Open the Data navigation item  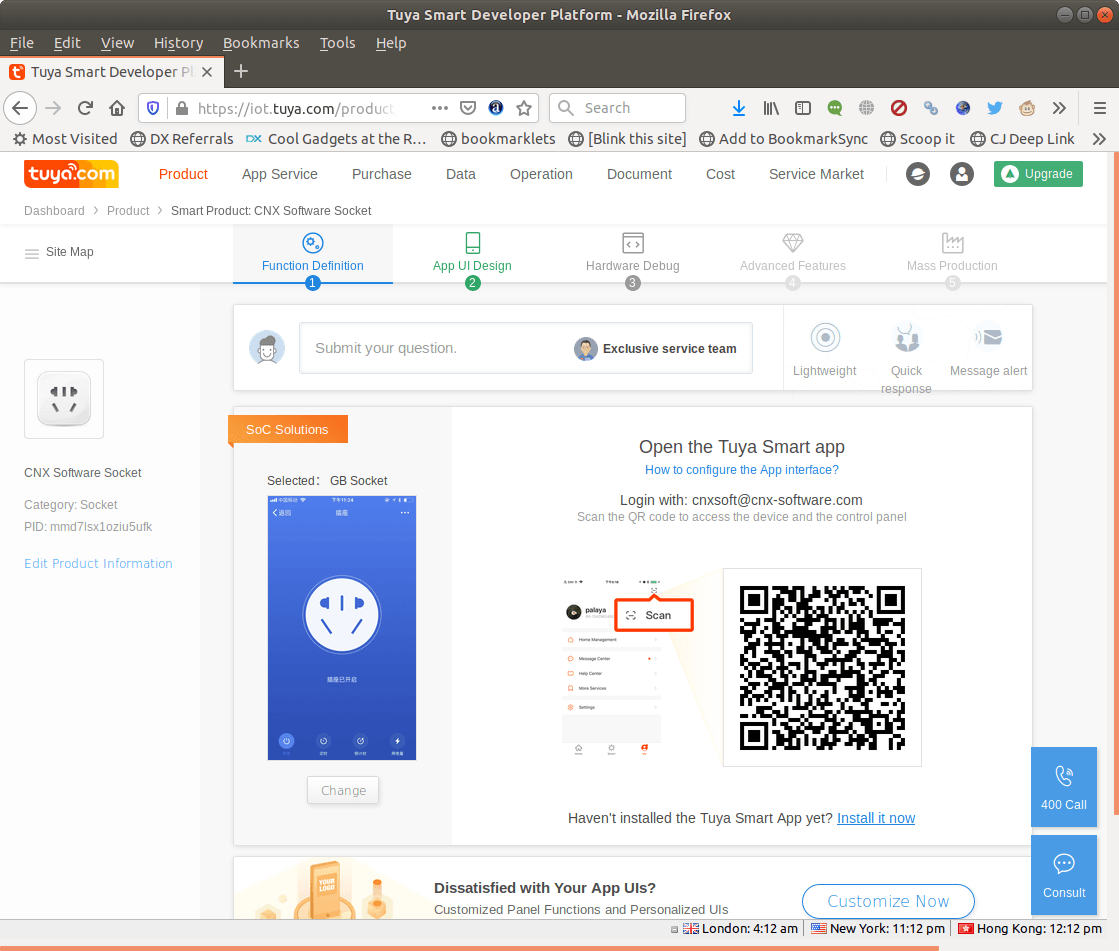coord(461,174)
